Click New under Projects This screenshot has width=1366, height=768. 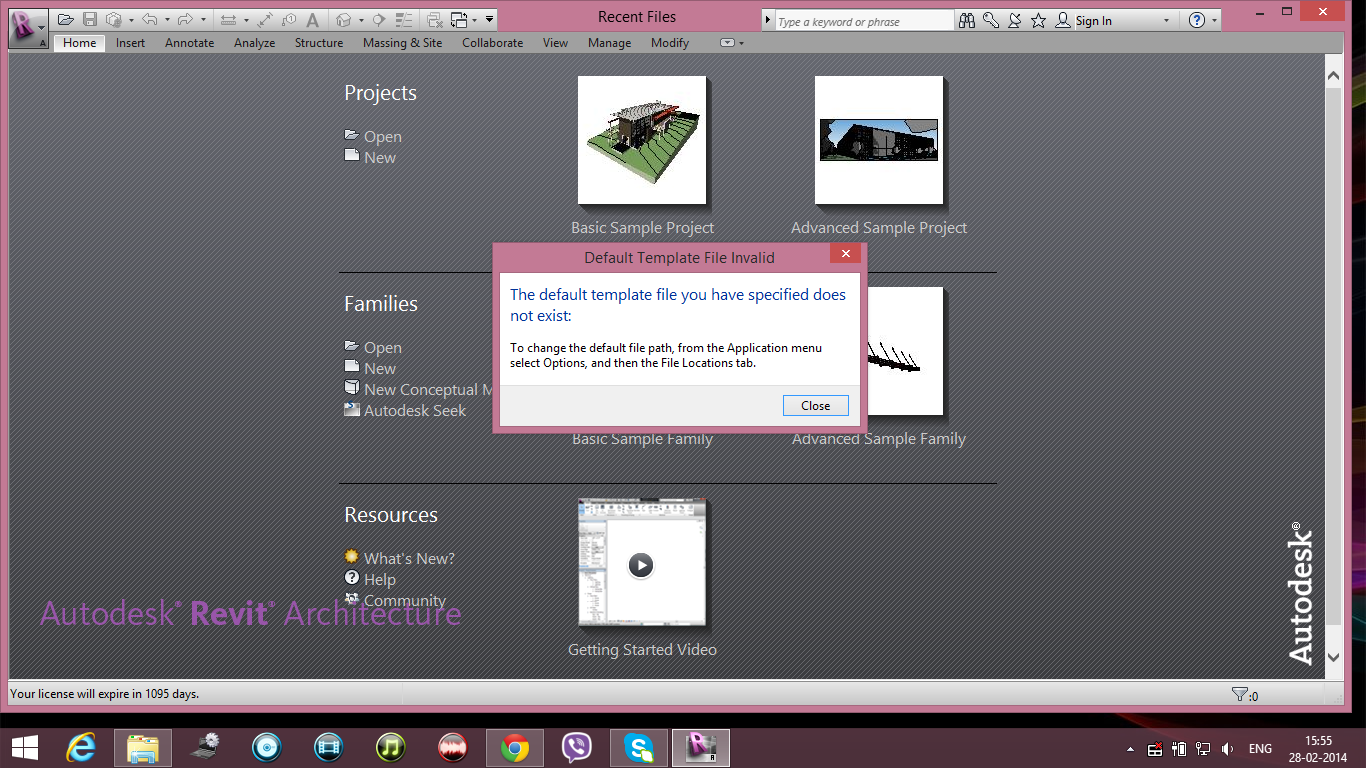click(x=380, y=158)
